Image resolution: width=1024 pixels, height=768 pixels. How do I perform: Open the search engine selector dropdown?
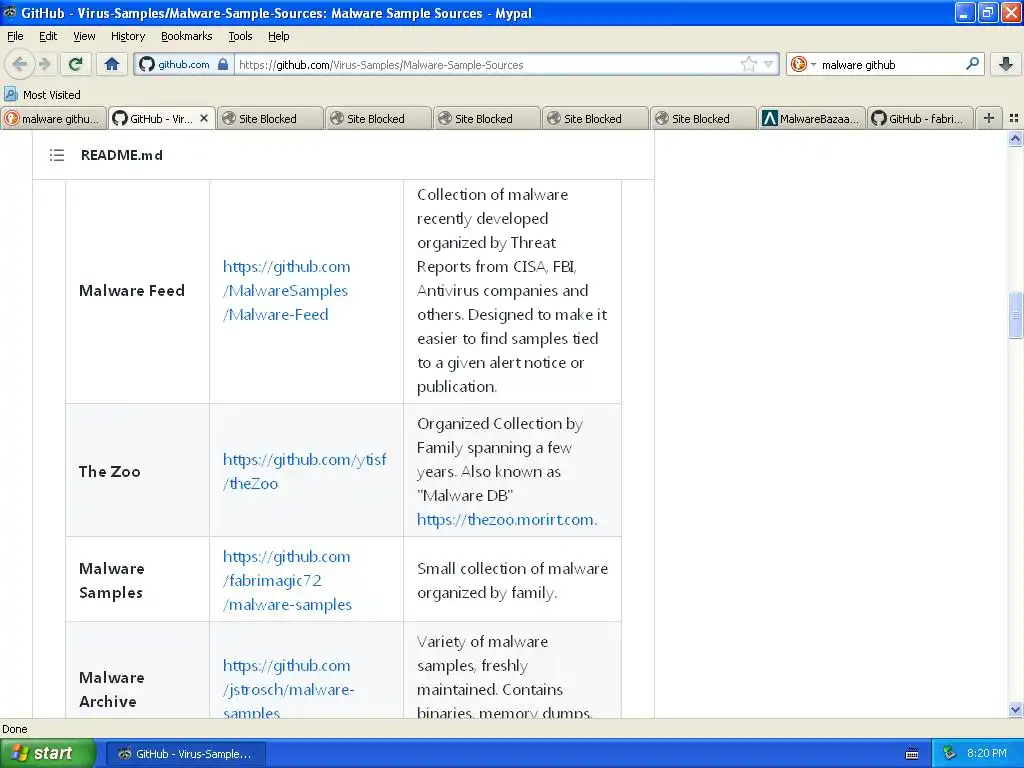click(803, 64)
